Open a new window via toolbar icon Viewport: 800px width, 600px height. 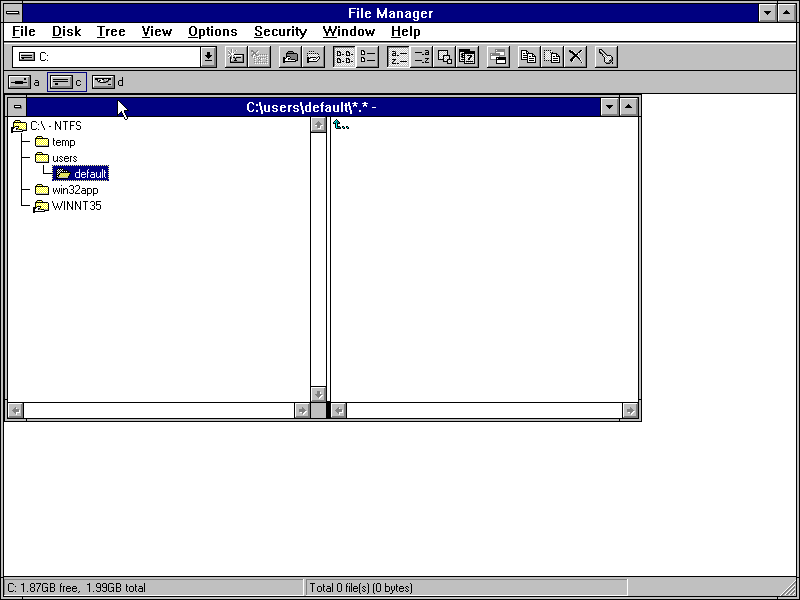click(498, 57)
